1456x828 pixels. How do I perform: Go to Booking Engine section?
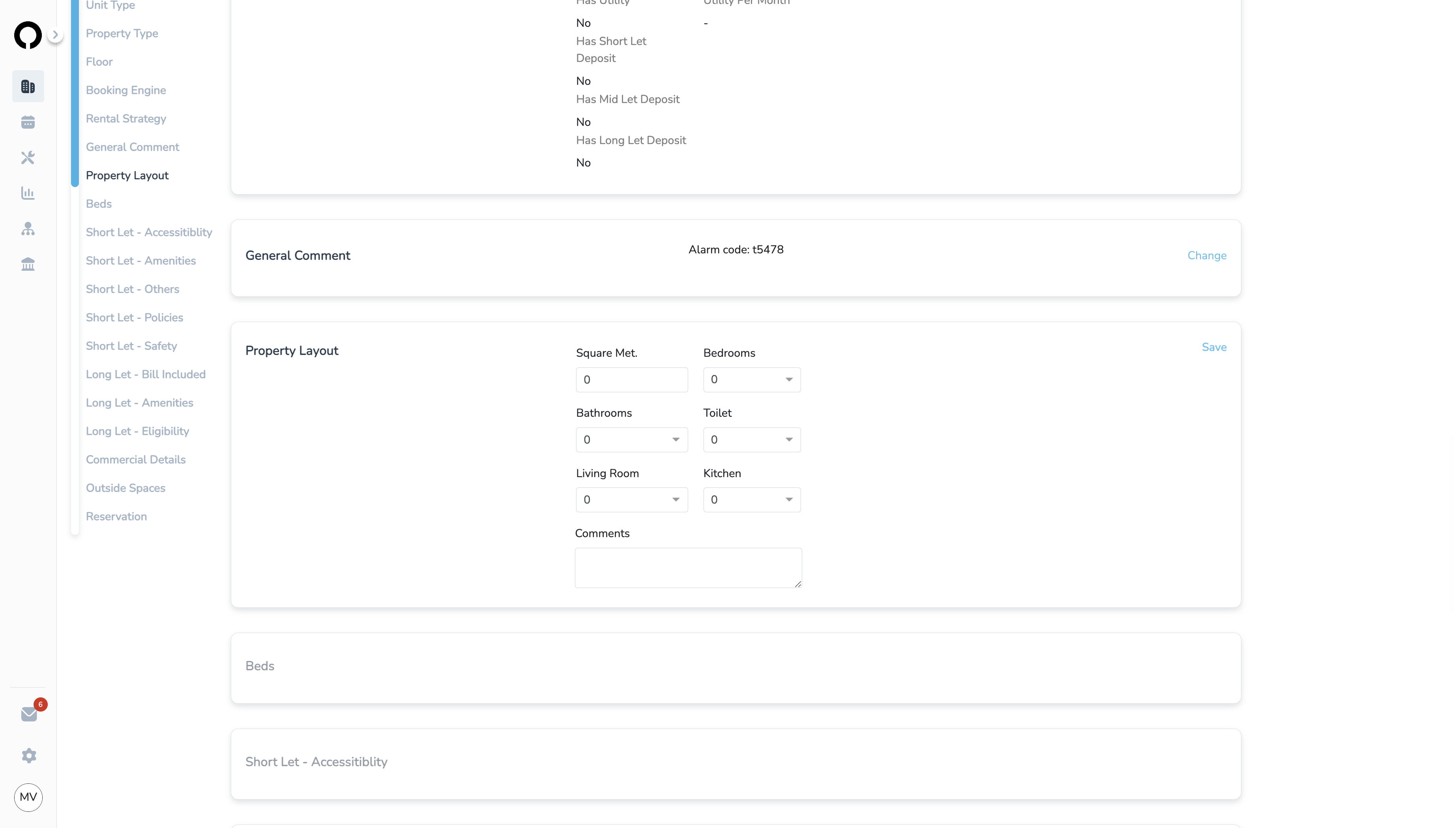126,90
